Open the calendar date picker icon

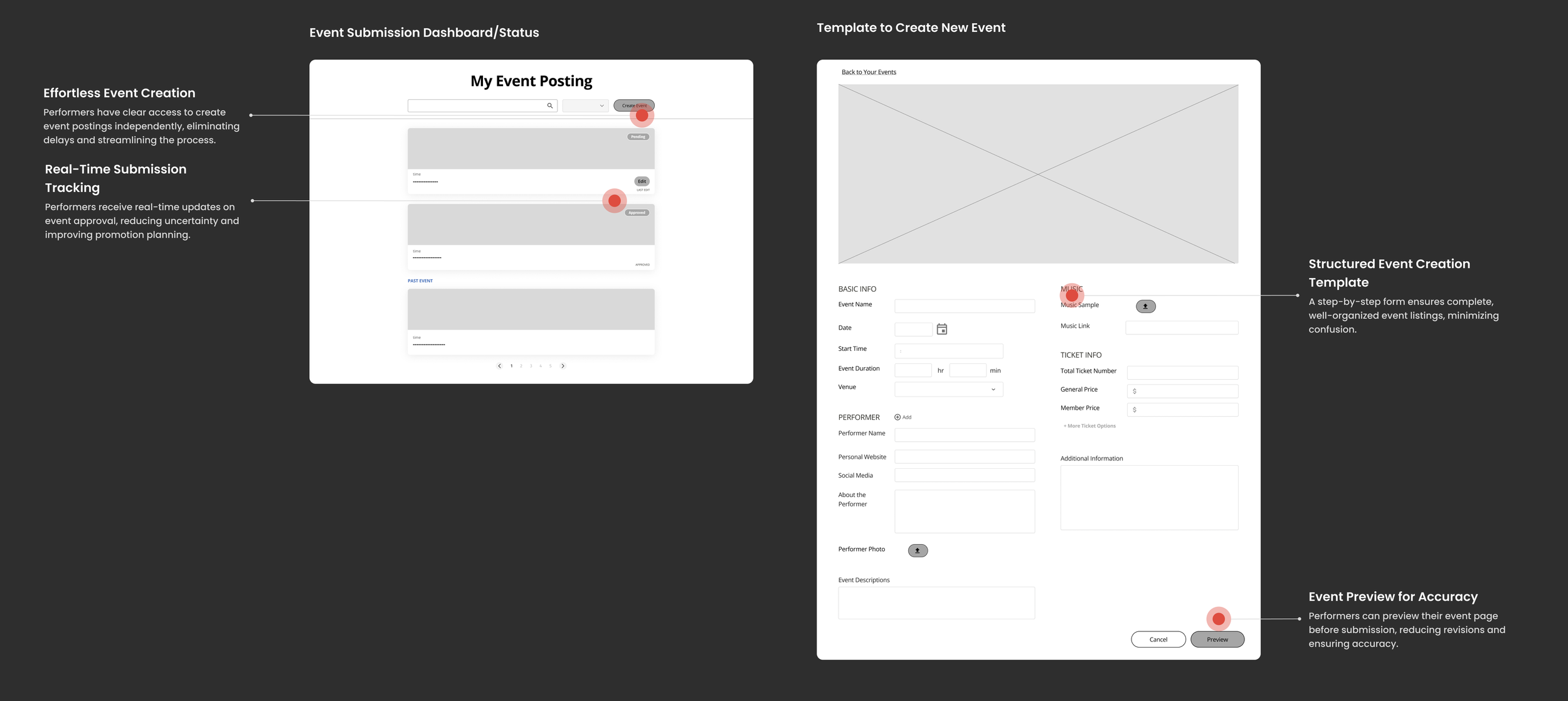pos(941,329)
